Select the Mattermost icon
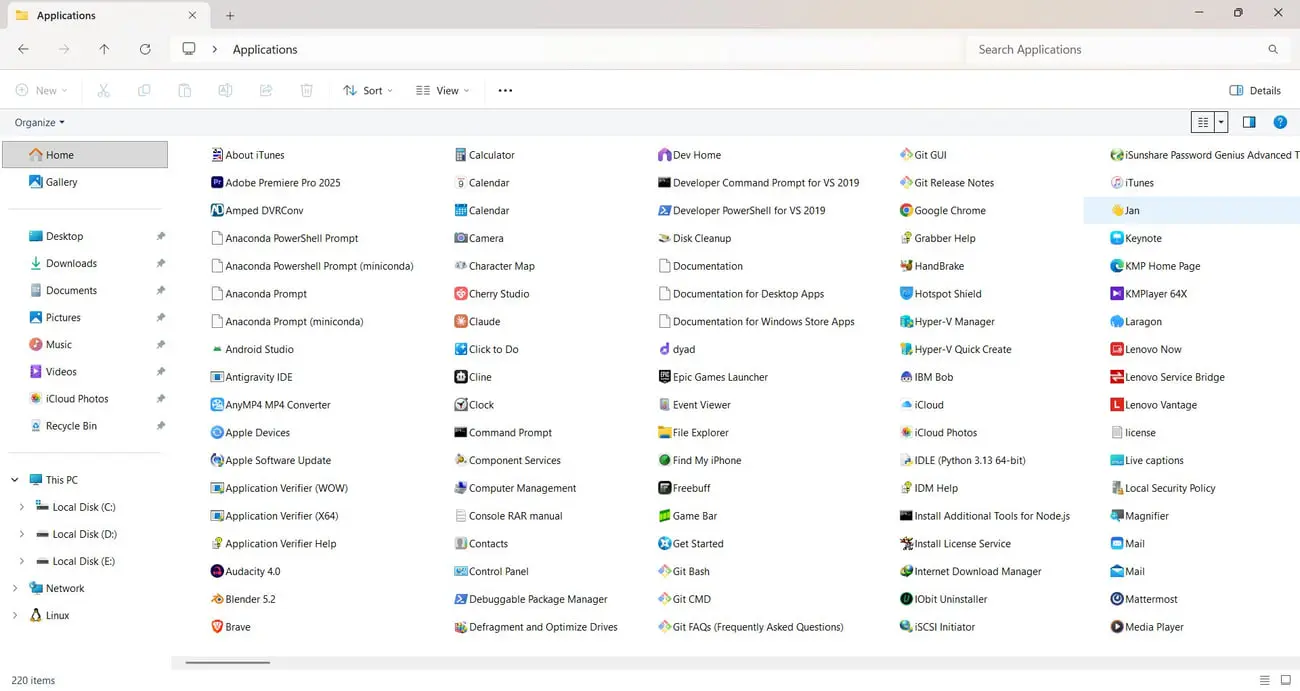Image resolution: width=1300 pixels, height=691 pixels. (1117, 600)
